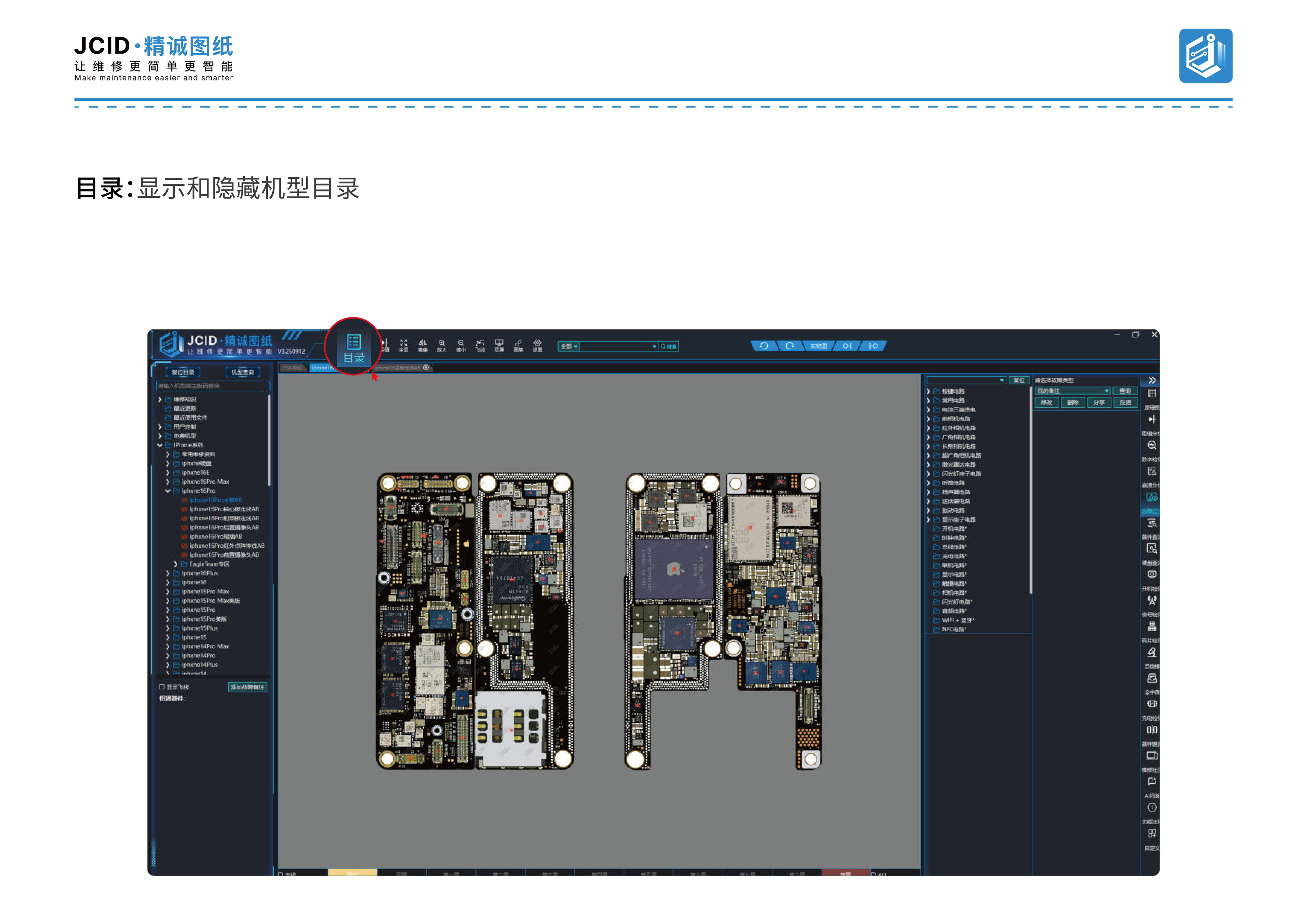Switch to the 实物图 real photo view
The height and width of the screenshot is (924, 1307).
coord(818,346)
